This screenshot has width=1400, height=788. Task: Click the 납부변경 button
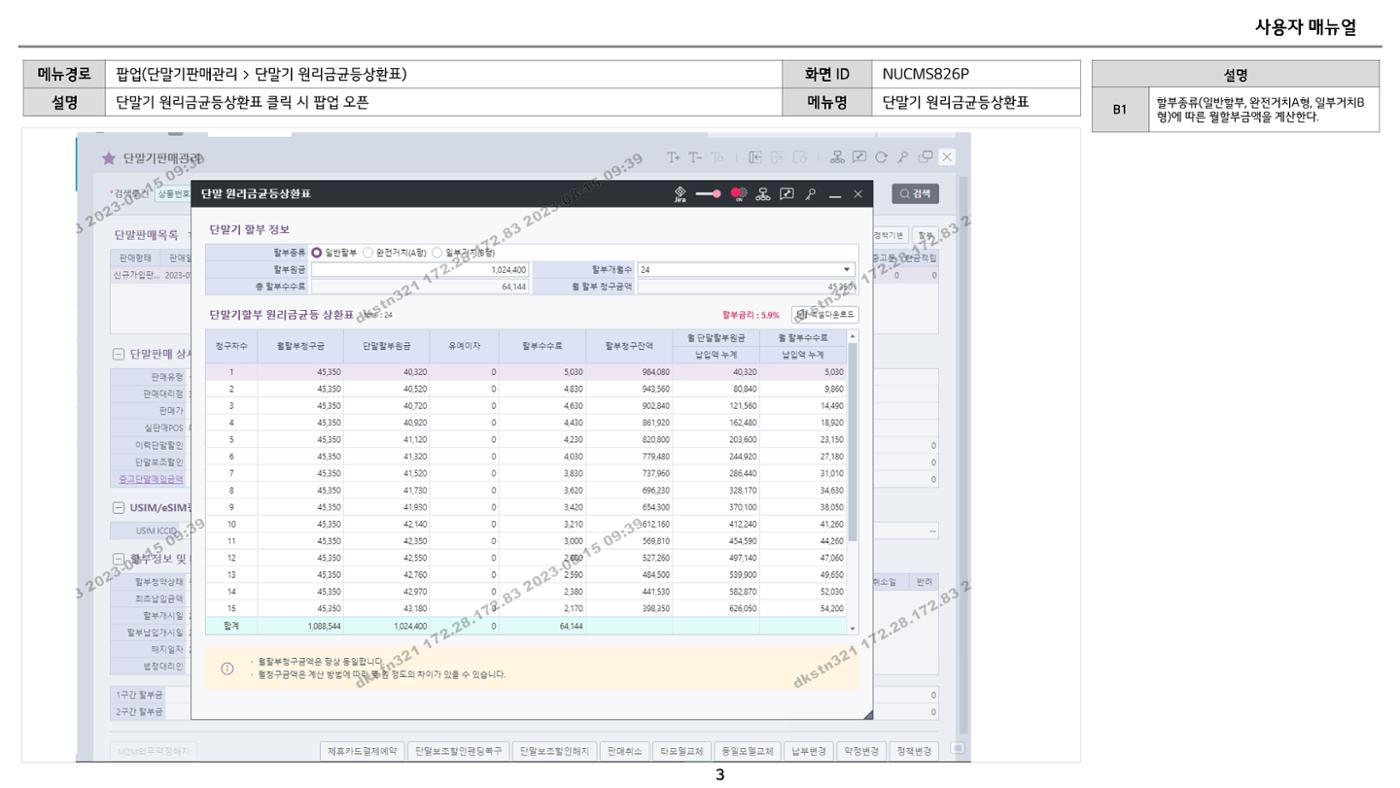click(808, 750)
